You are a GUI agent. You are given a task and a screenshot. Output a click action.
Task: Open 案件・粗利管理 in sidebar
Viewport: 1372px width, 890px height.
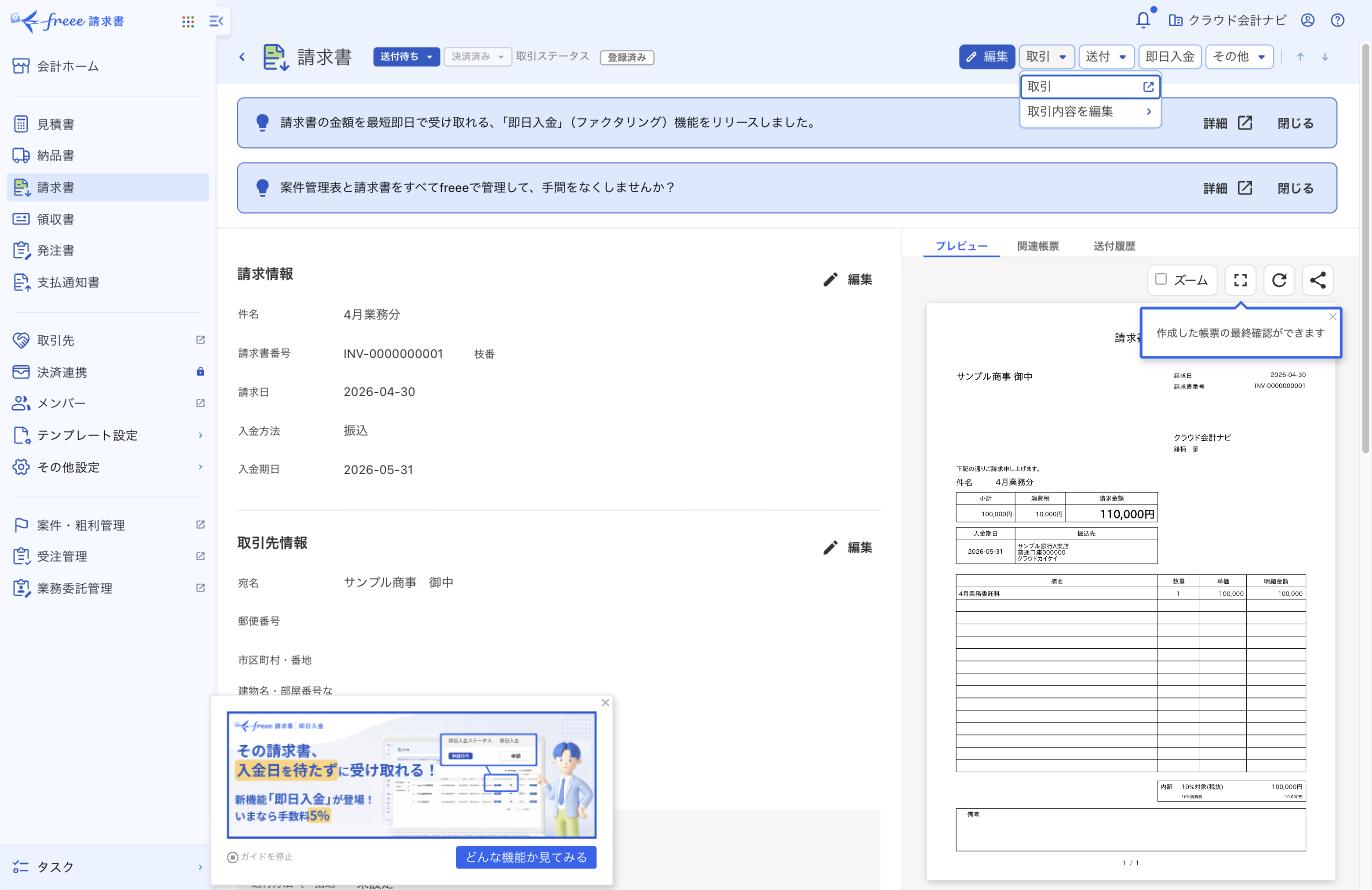tap(108, 525)
